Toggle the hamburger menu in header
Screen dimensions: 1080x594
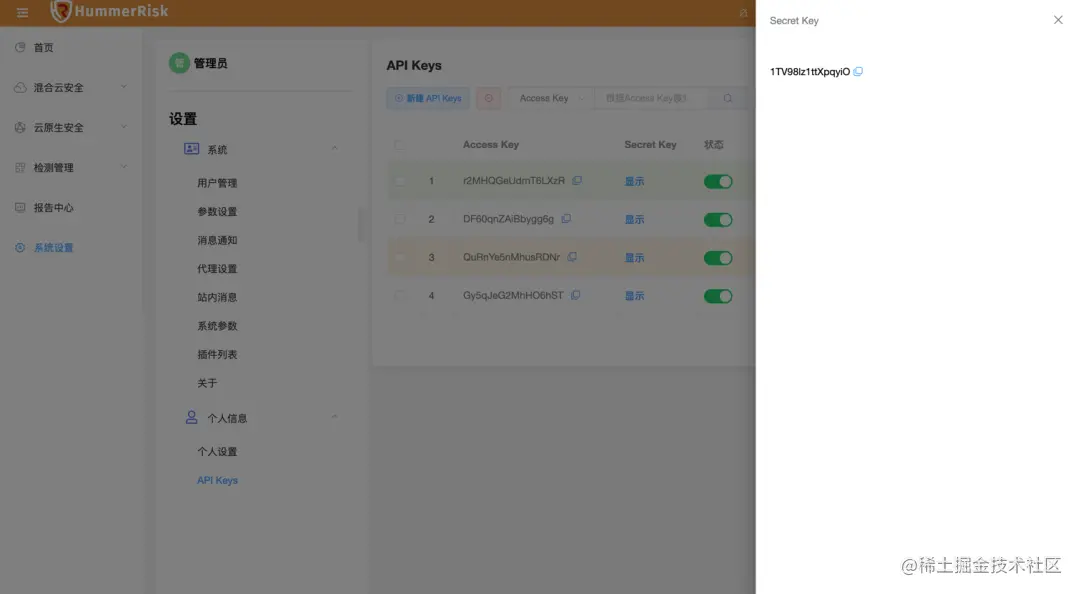(22, 12)
